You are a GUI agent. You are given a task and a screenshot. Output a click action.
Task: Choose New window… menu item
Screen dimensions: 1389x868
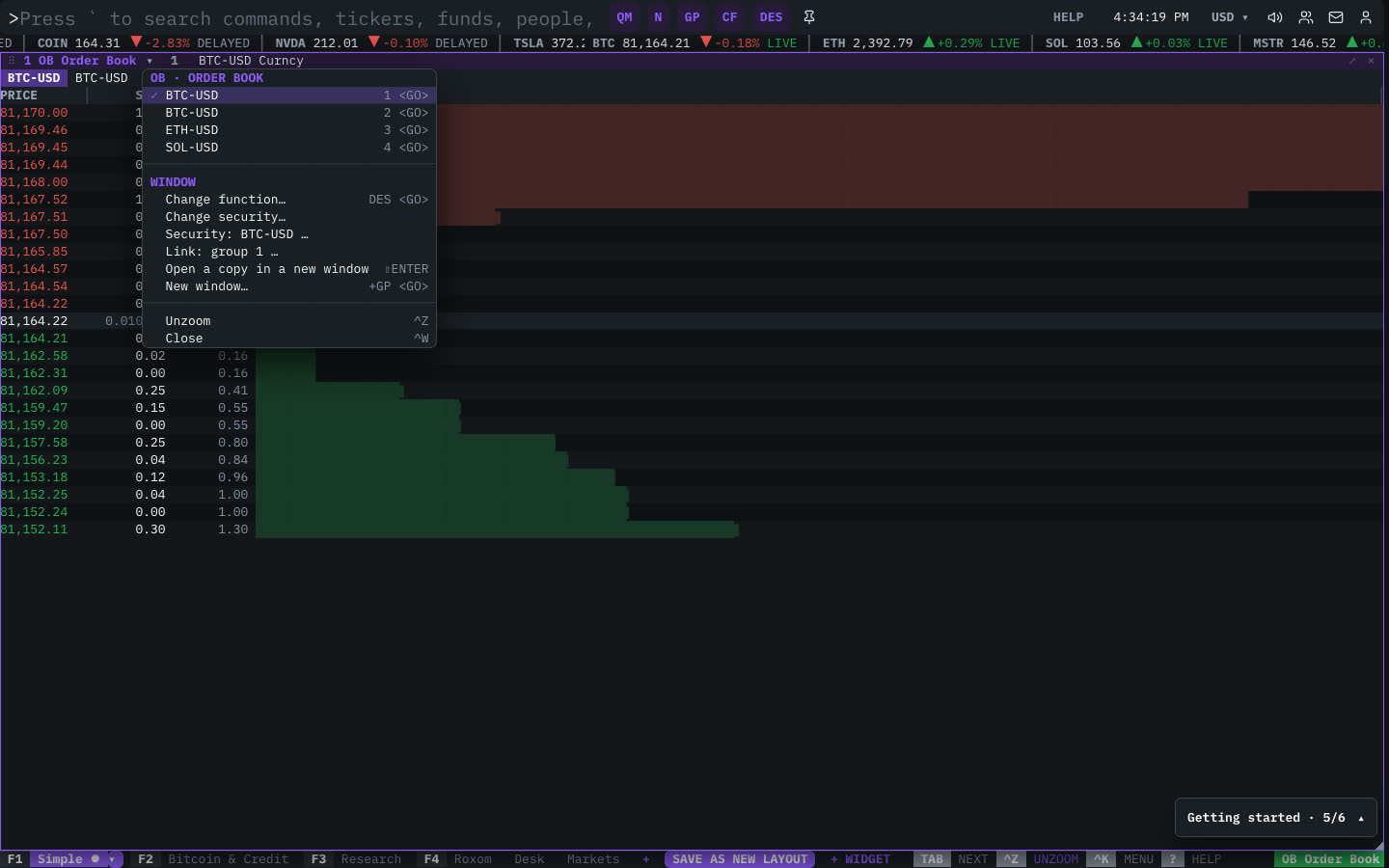(289, 286)
